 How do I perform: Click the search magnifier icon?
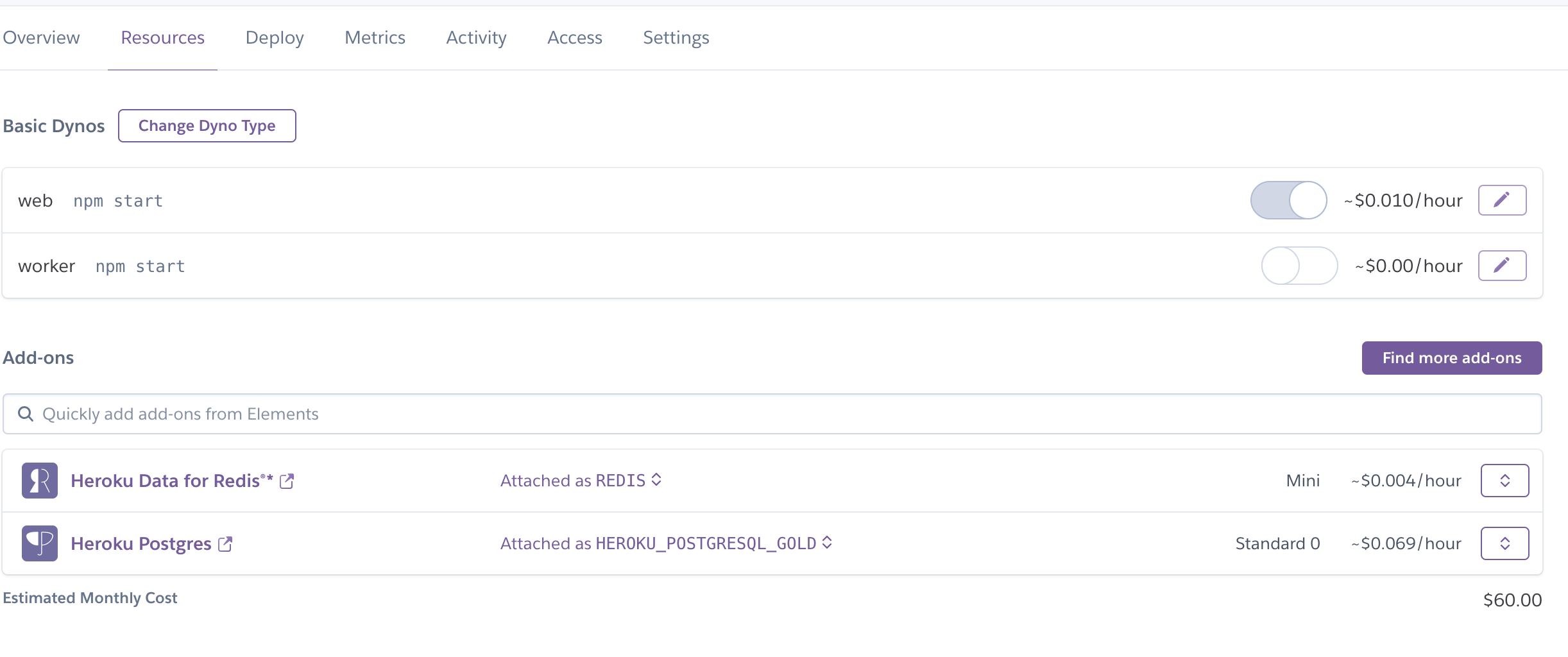point(26,414)
